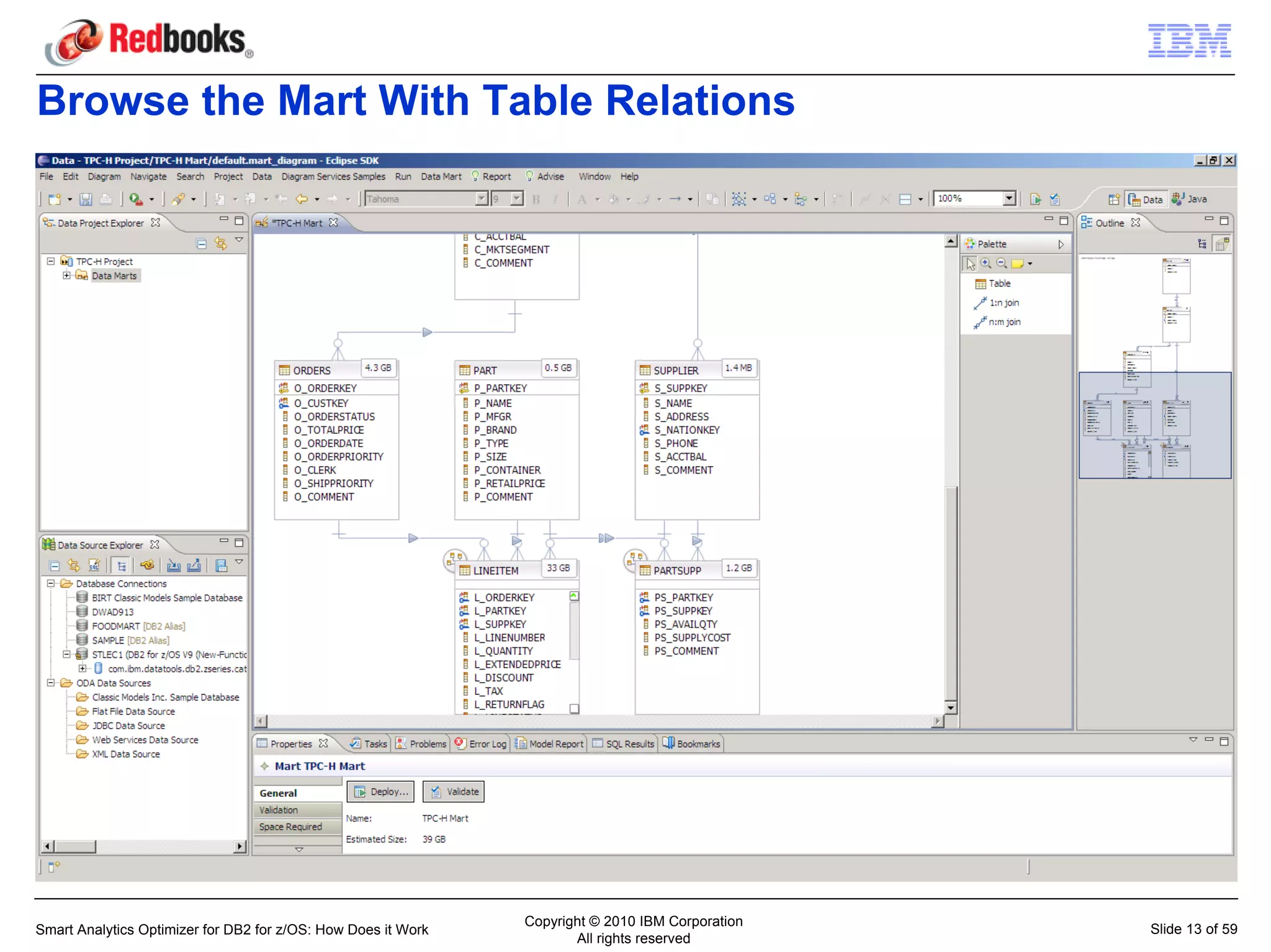Show overview thumbnail mode in Outline panel

pyautogui.click(x=1221, y=244)
